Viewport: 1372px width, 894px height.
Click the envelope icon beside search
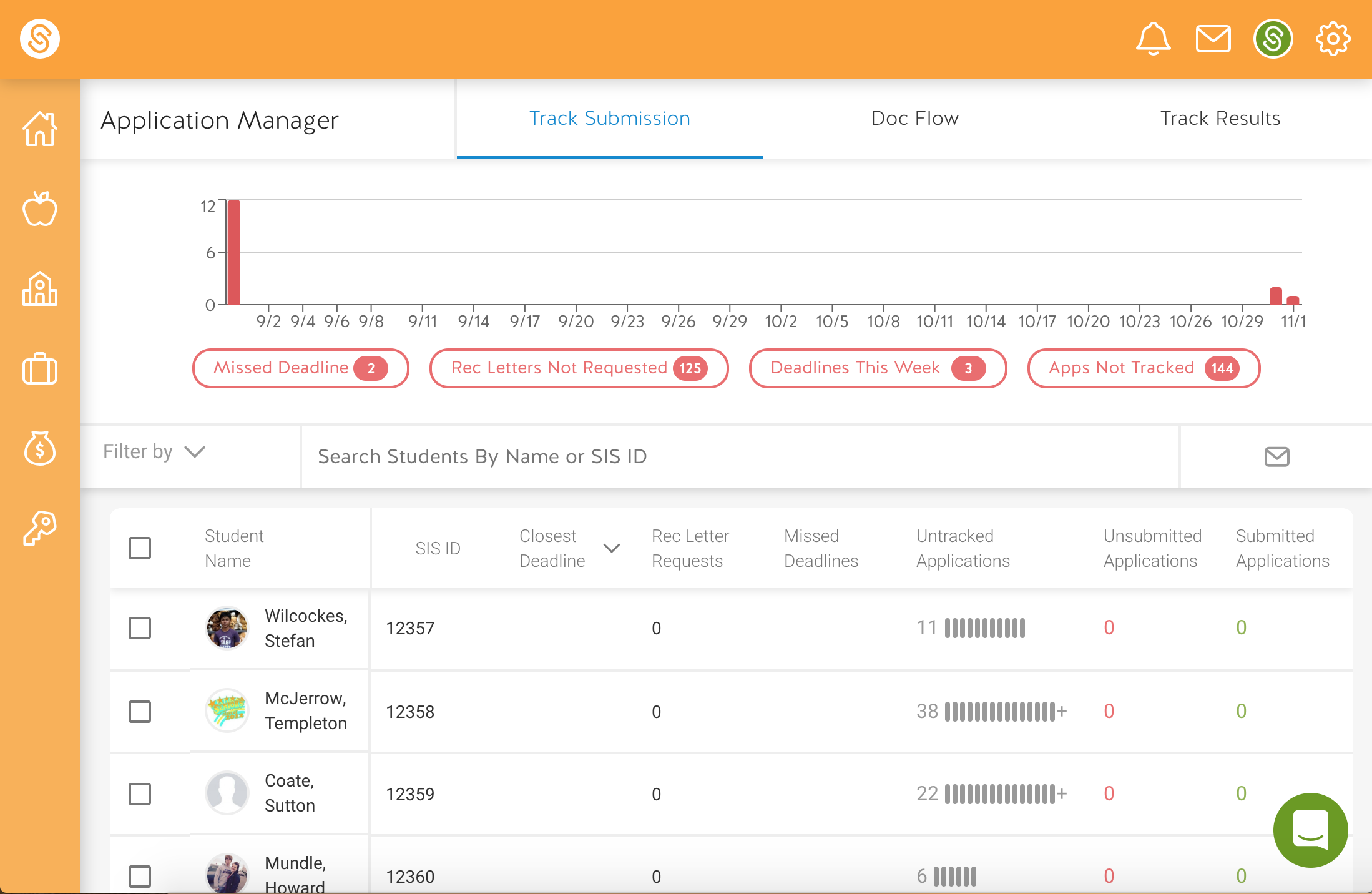[1276, 456]
